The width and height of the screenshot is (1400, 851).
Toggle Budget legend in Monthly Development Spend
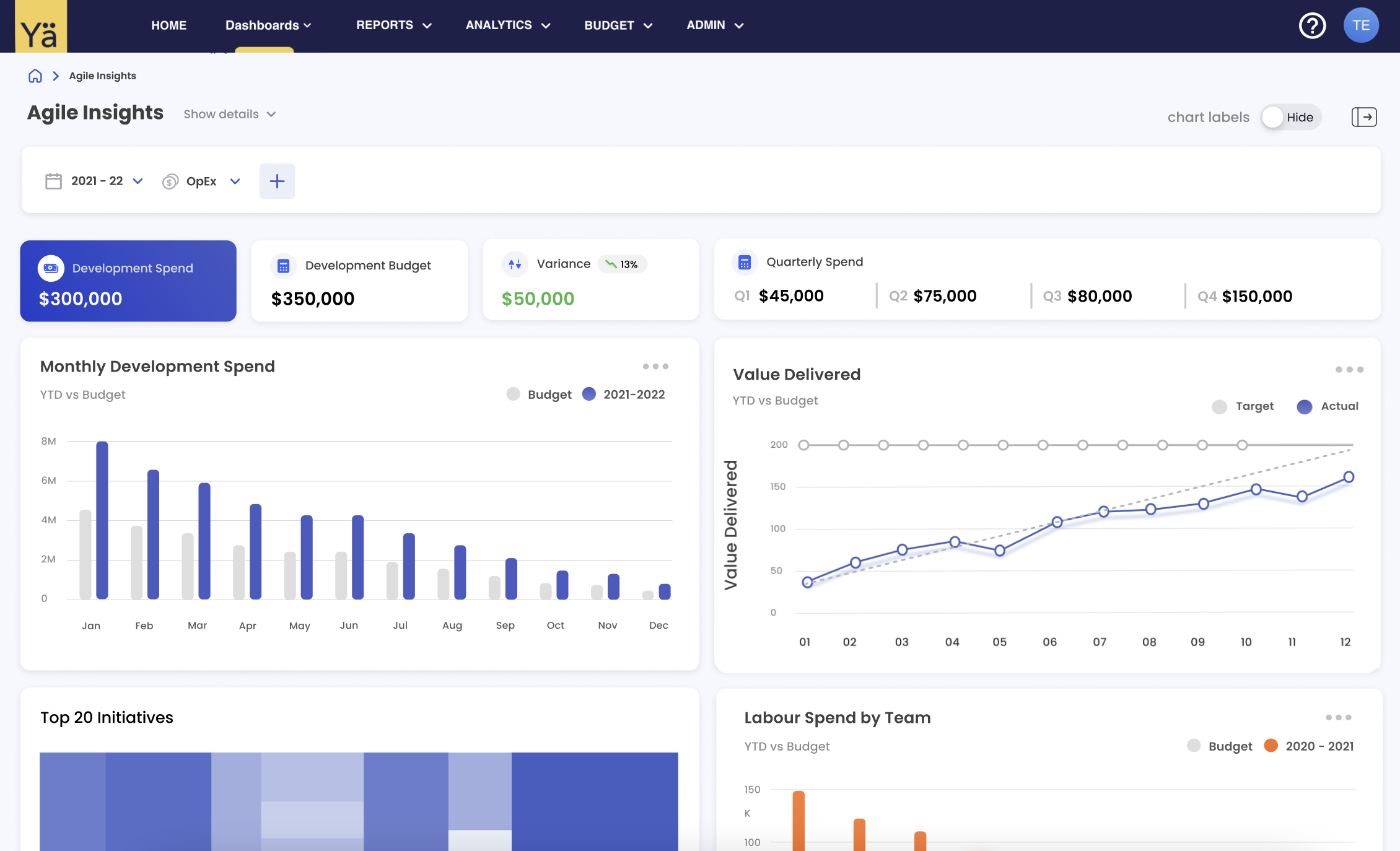(x=539, y=395)
